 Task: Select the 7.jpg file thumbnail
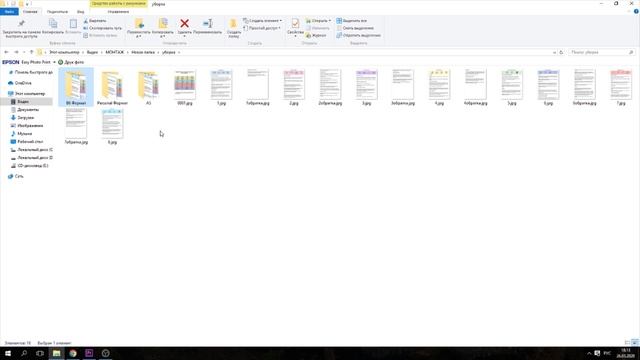click(x=621, y=87)
